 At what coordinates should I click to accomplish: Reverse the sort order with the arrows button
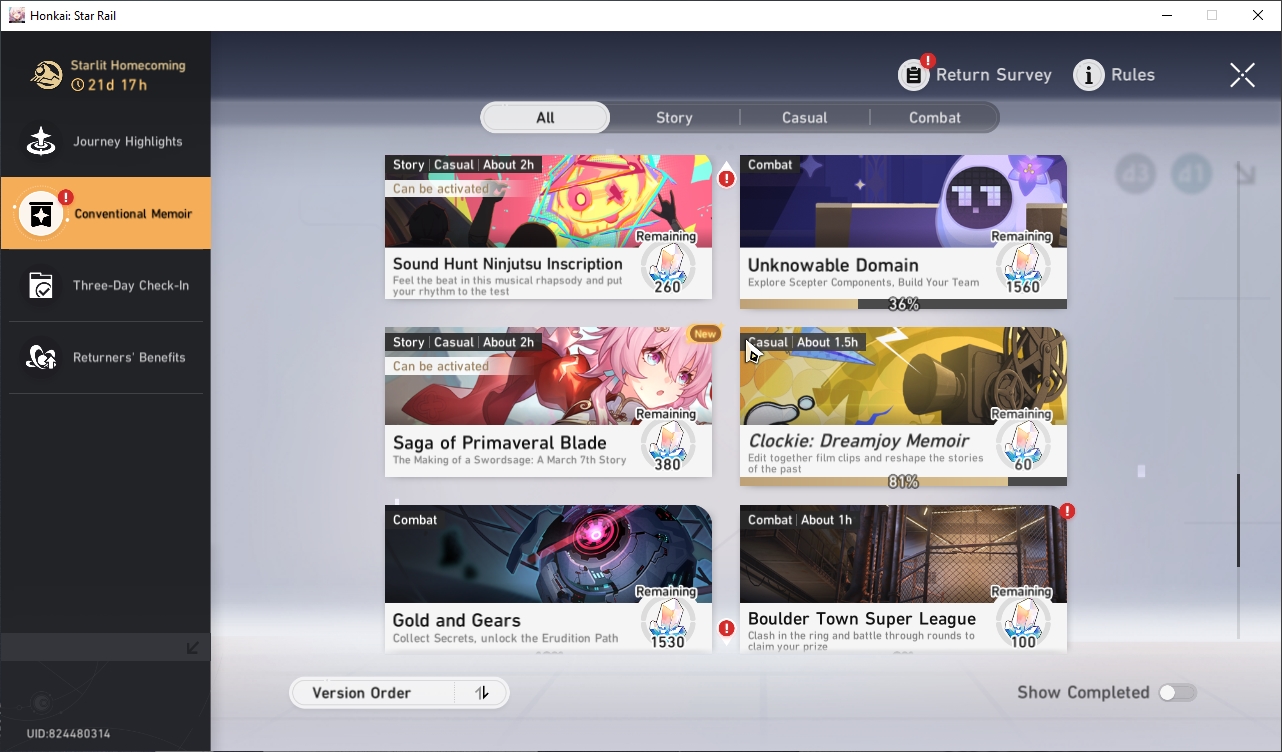(x=482, y=693)
